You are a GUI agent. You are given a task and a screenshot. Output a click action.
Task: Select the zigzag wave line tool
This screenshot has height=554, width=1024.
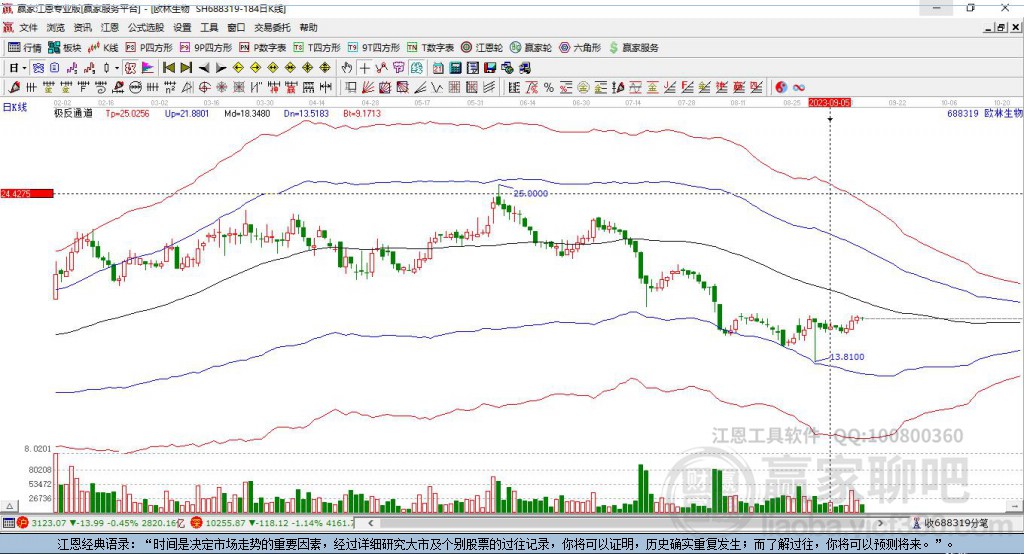coord(436,88)
